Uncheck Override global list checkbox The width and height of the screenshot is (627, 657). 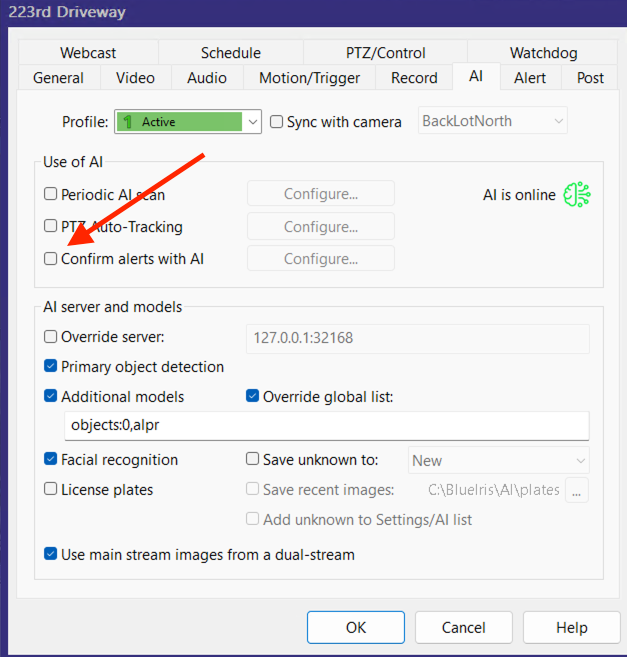pyautogui.click(x=253, y=397)
